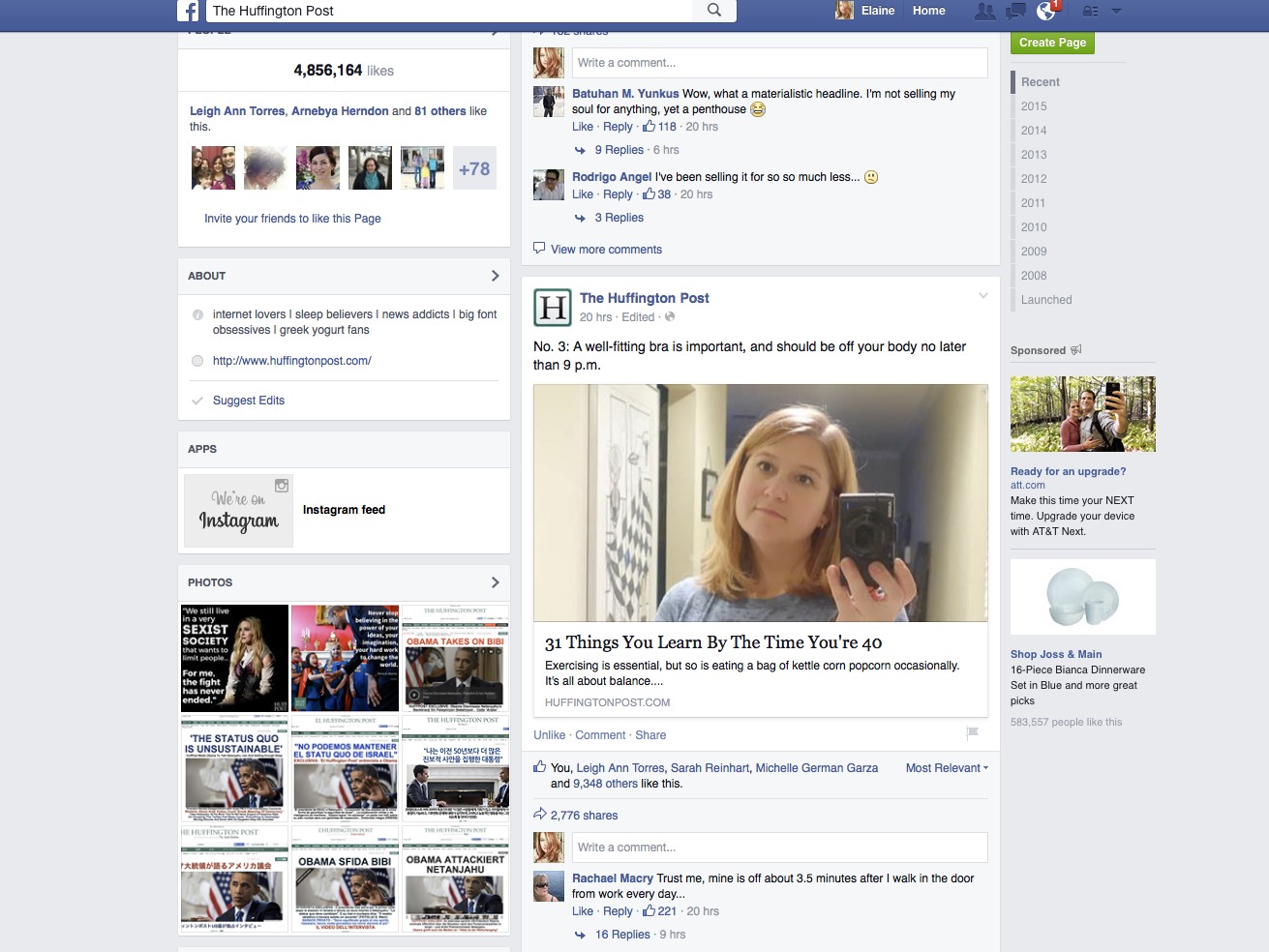The width and height of the screenshot is (1269, 952).
Task: Expand 9 Replies under Batuhan's comment
Action: (619, 150)
